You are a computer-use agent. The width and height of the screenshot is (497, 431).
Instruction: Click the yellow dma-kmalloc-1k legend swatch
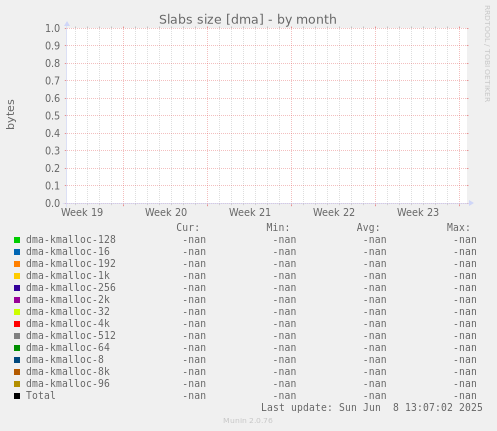pos(17,276)
